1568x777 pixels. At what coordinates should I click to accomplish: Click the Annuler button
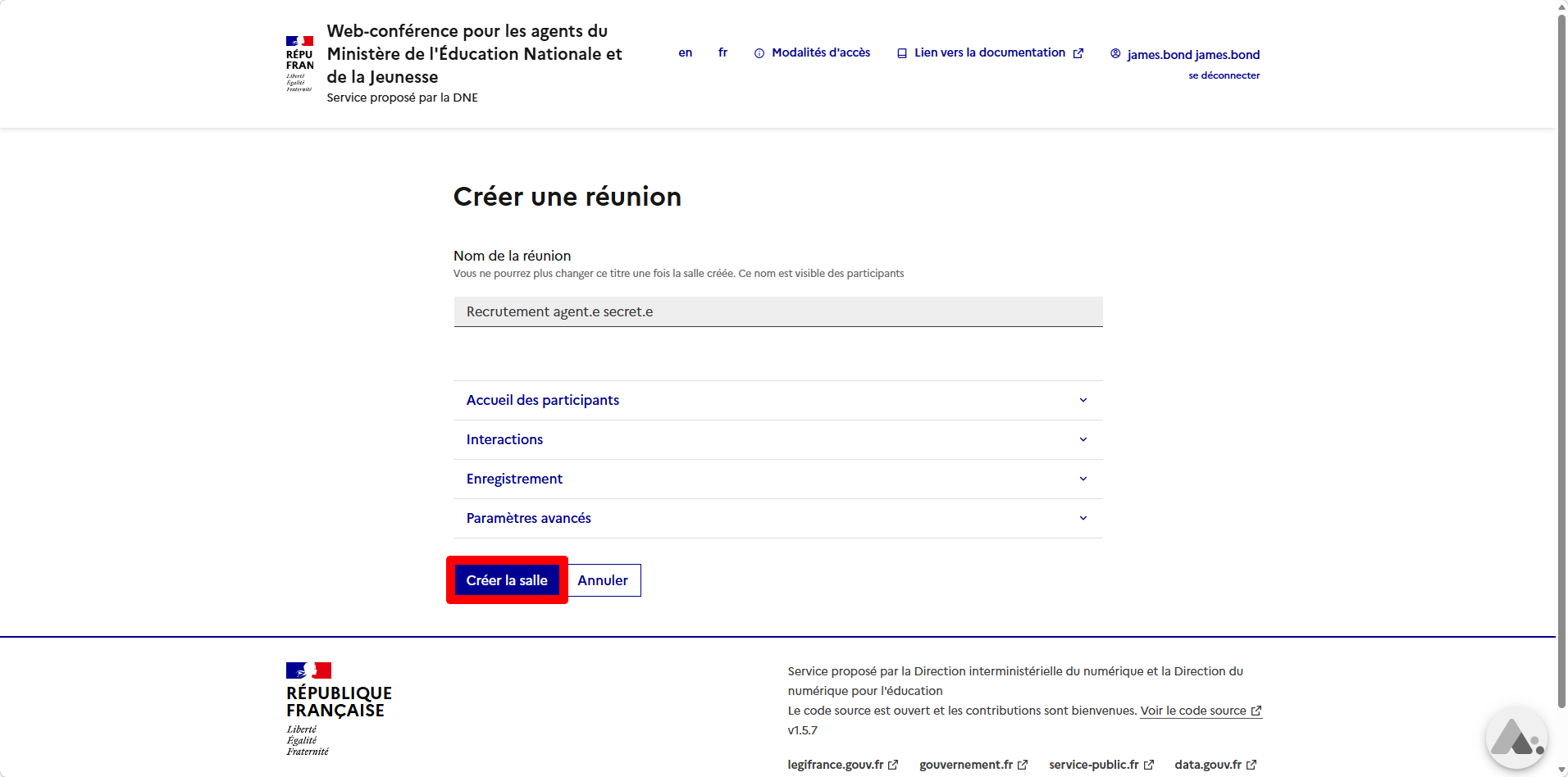(x=603, y=580)
